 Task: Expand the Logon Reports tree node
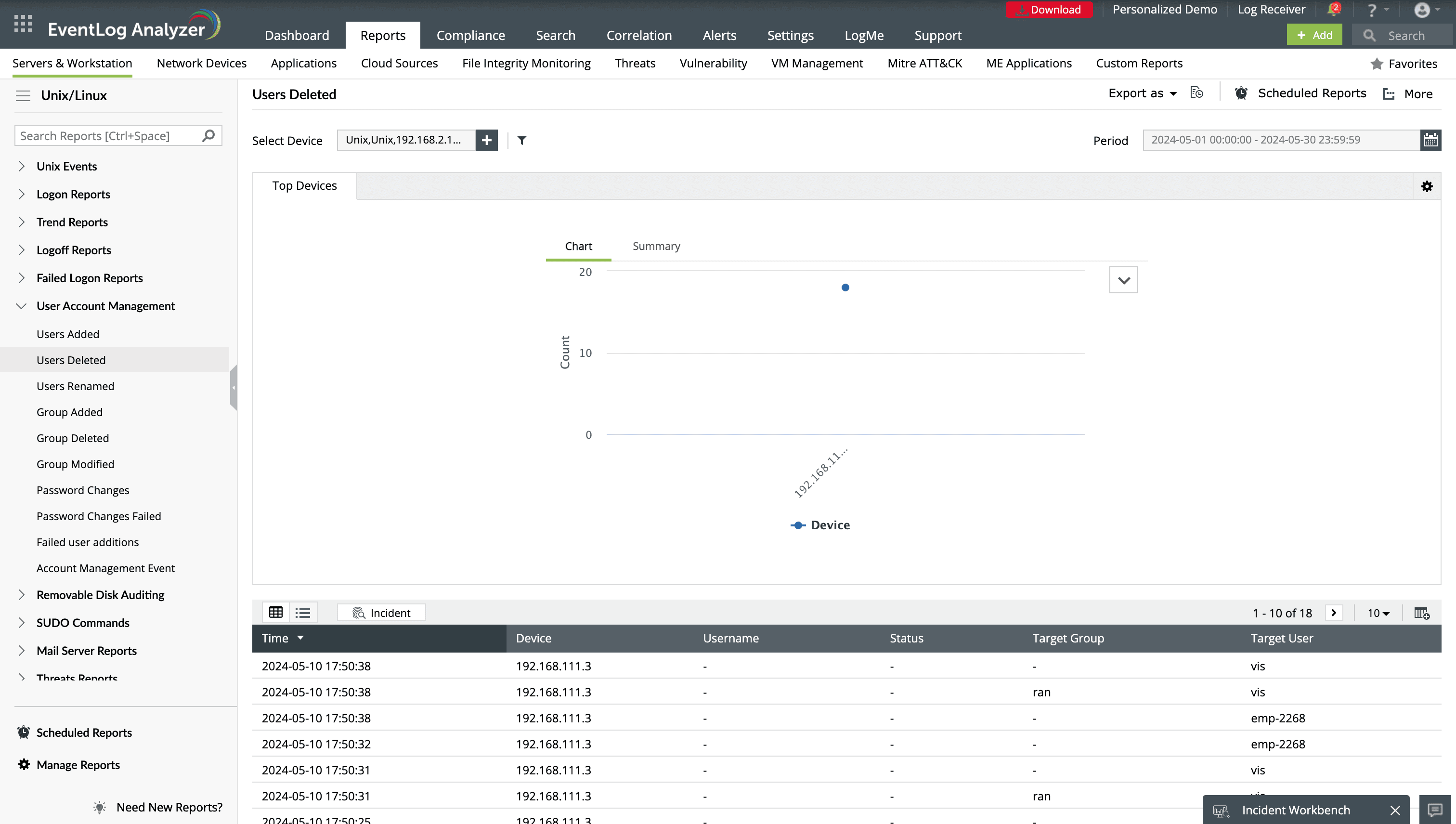tap(22, 194)
